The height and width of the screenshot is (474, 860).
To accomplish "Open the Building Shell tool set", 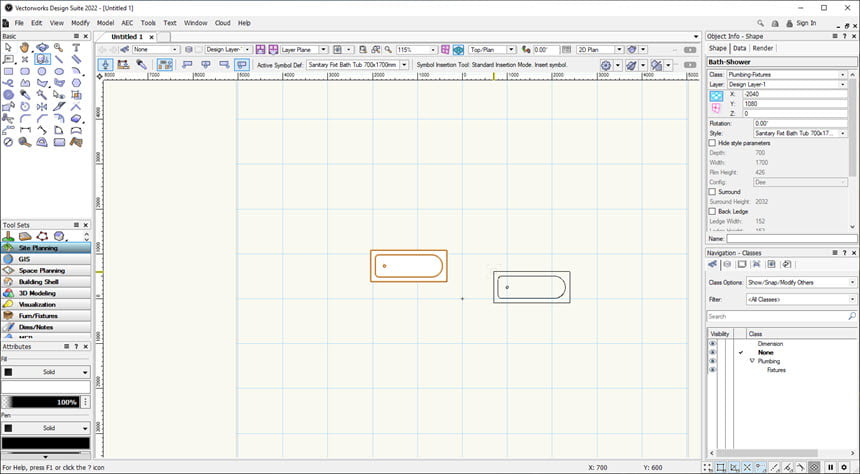I will (46, 282).
